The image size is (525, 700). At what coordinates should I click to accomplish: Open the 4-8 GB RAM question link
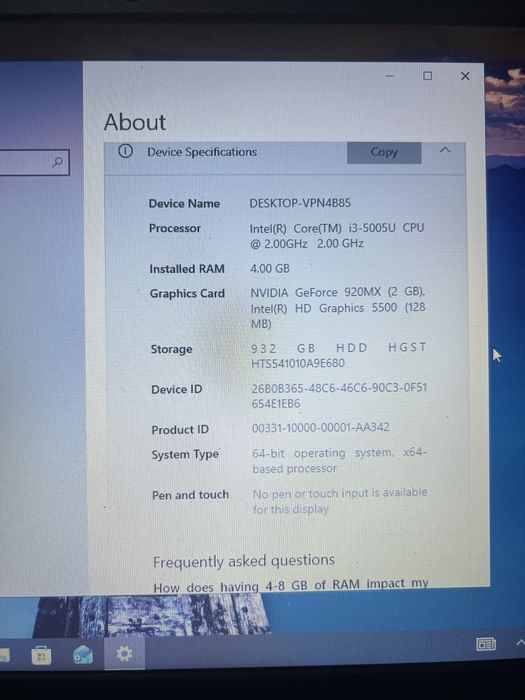(291, 586)
